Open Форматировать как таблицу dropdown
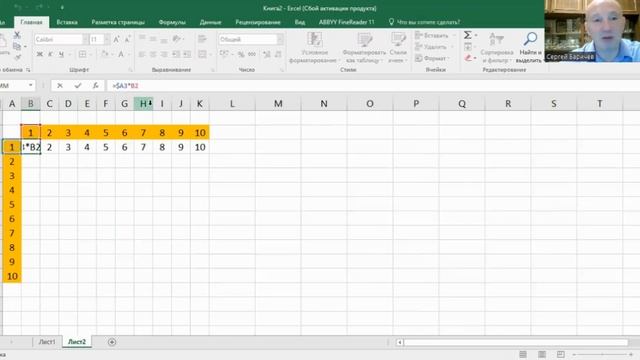This screenshot has height=360, width=640. (364, 48)
